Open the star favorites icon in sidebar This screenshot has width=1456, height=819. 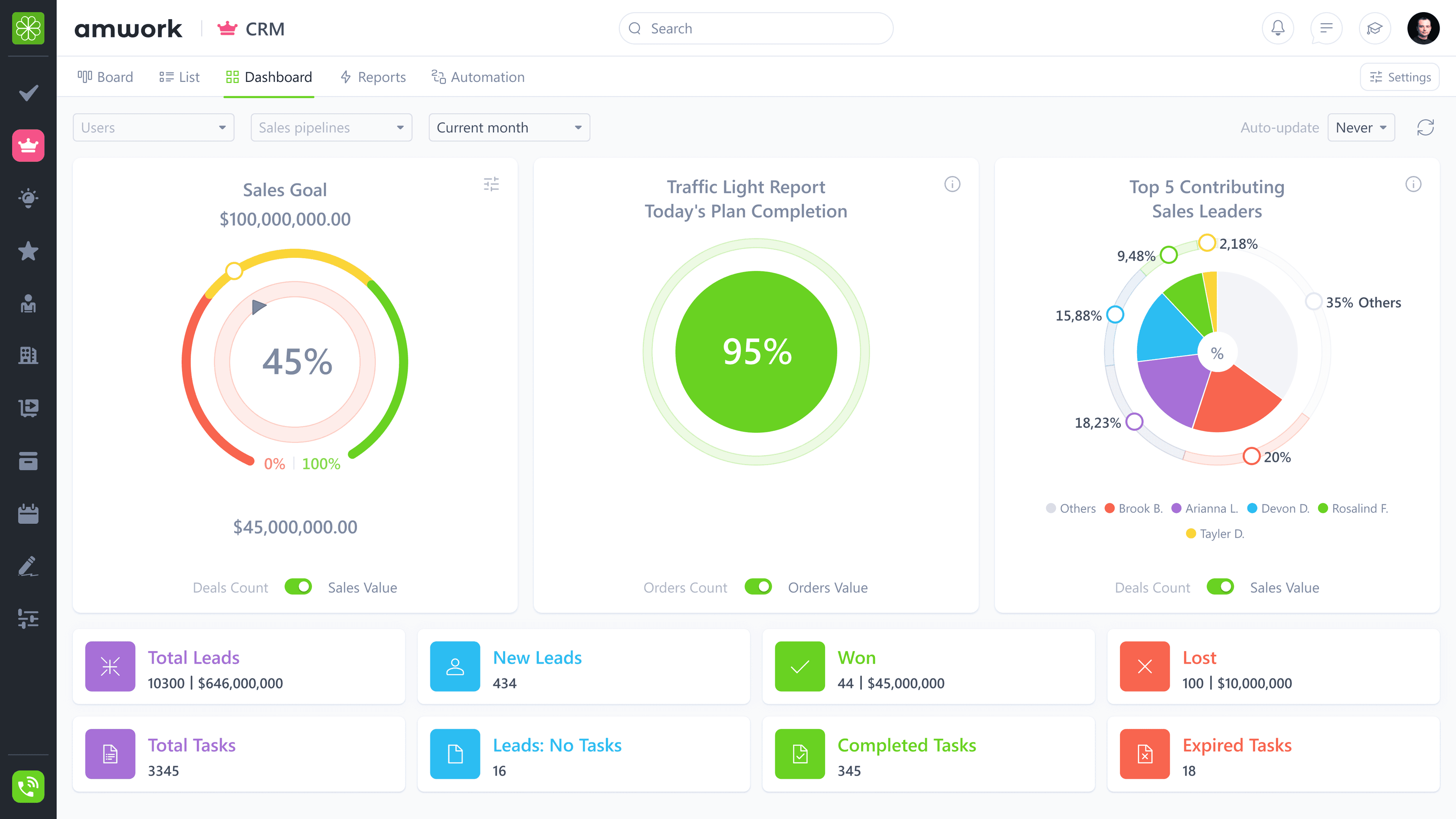[28, 251]
